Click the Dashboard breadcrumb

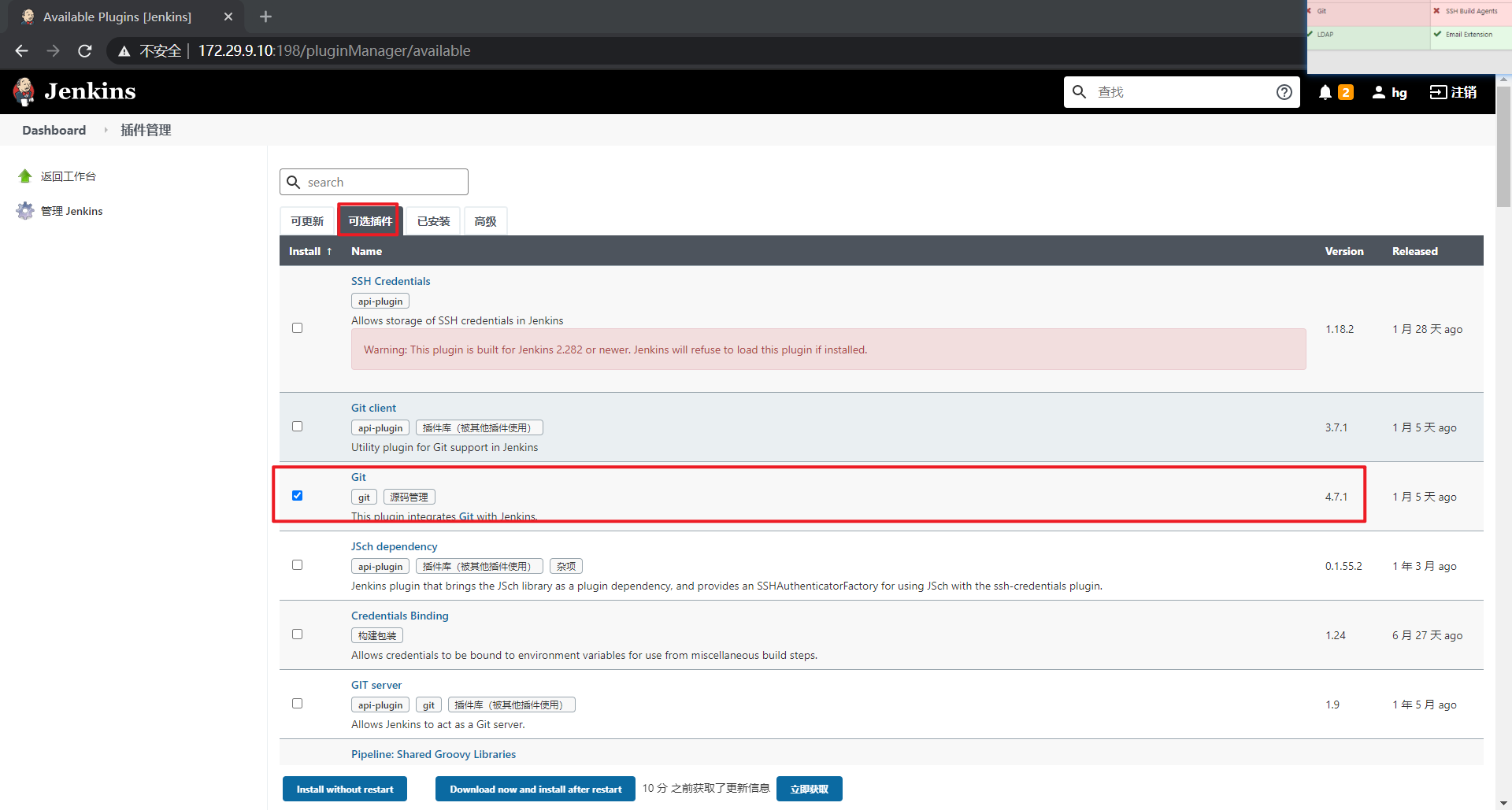(54, 130)
